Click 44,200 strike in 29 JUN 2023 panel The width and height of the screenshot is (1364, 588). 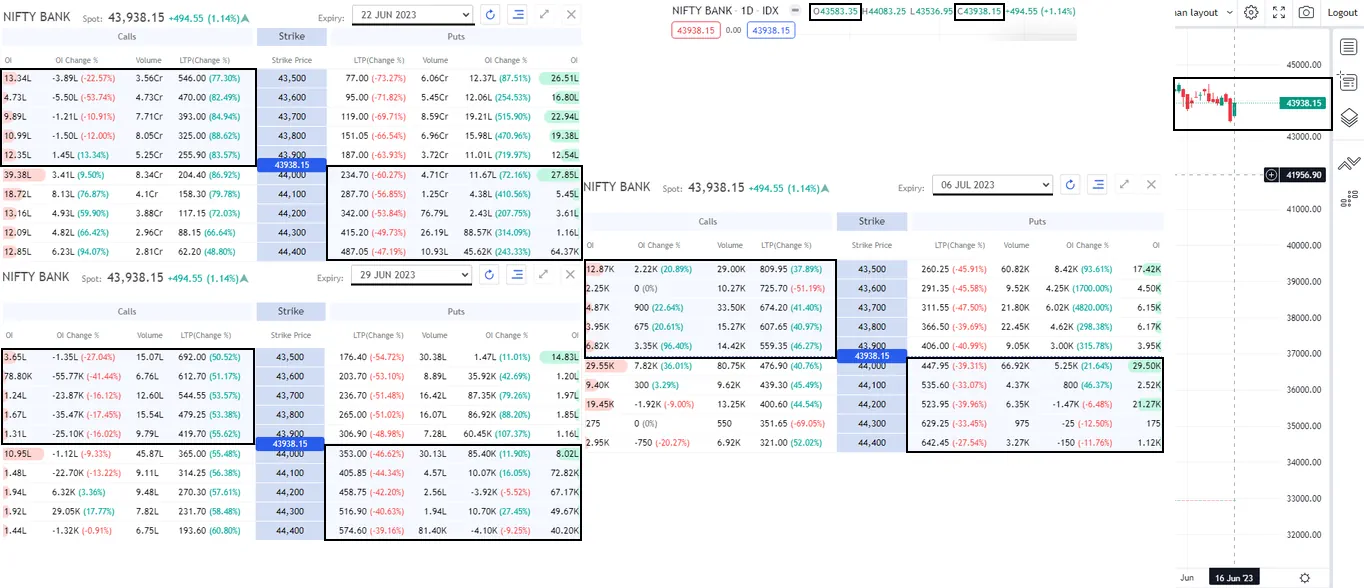[x=291, y=493]
